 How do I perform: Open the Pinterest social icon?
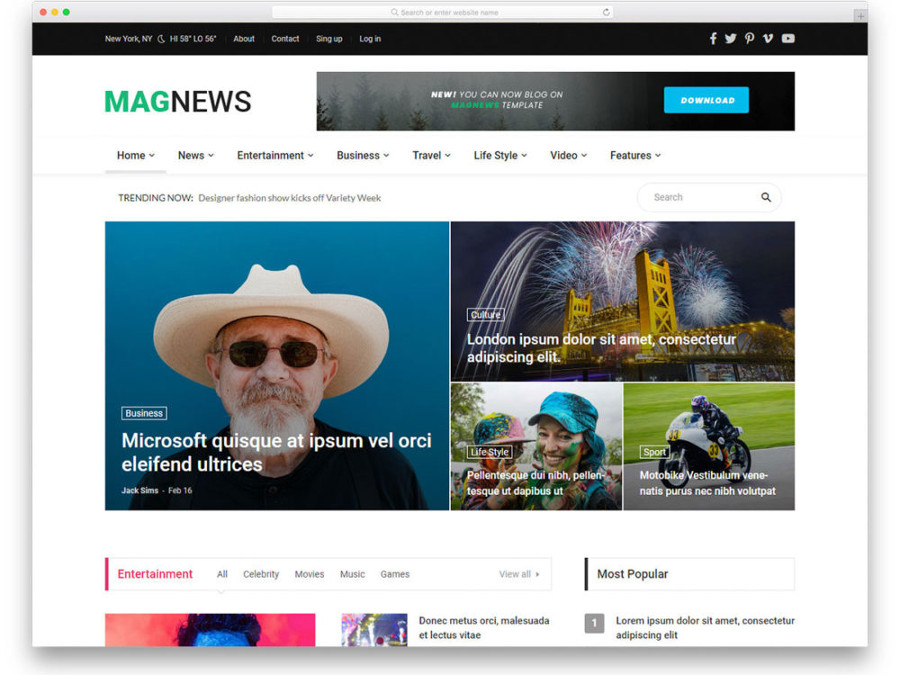tap(749, 38)
